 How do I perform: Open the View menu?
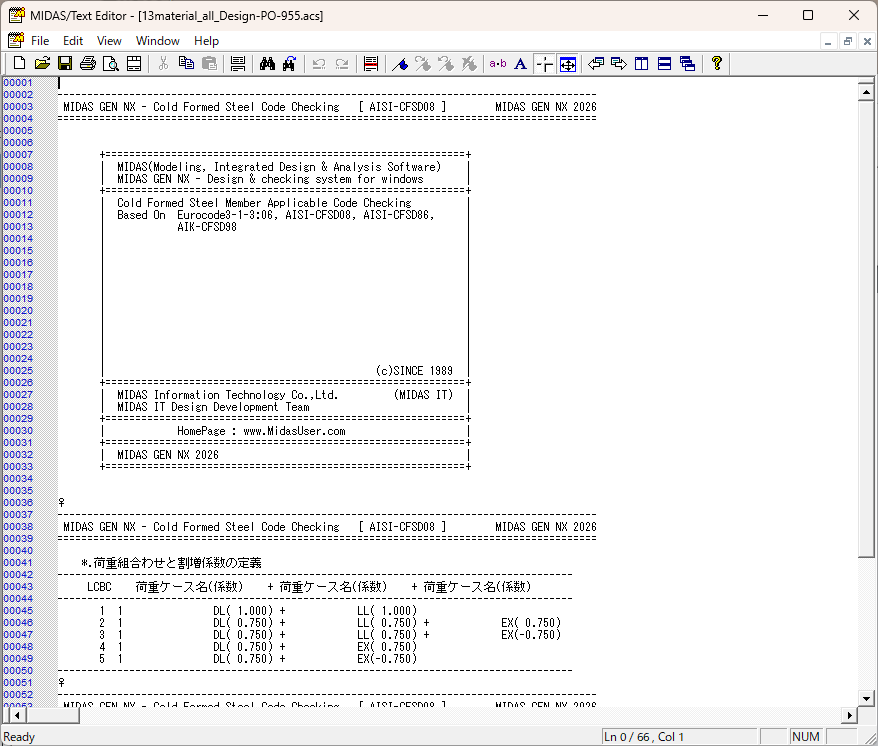(109, 41)
